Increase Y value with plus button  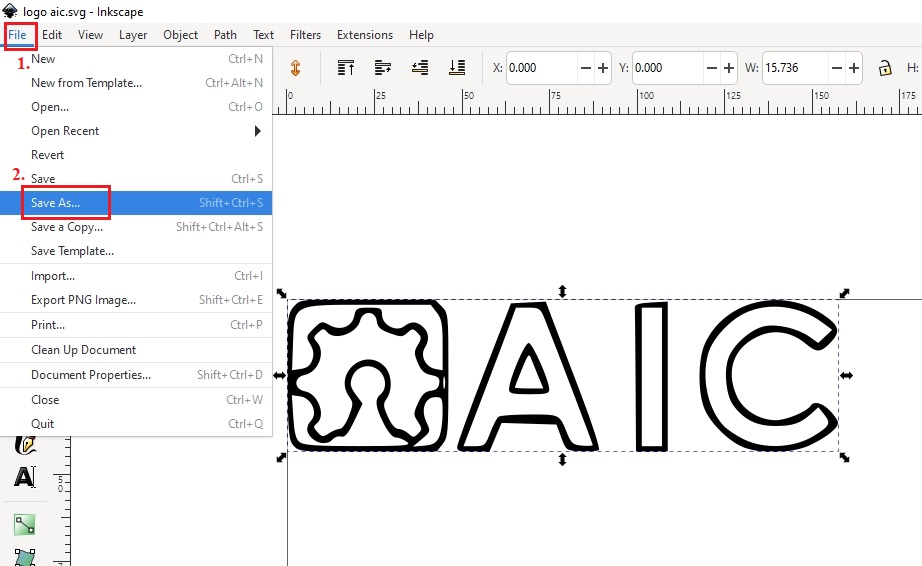click(729, 68)
